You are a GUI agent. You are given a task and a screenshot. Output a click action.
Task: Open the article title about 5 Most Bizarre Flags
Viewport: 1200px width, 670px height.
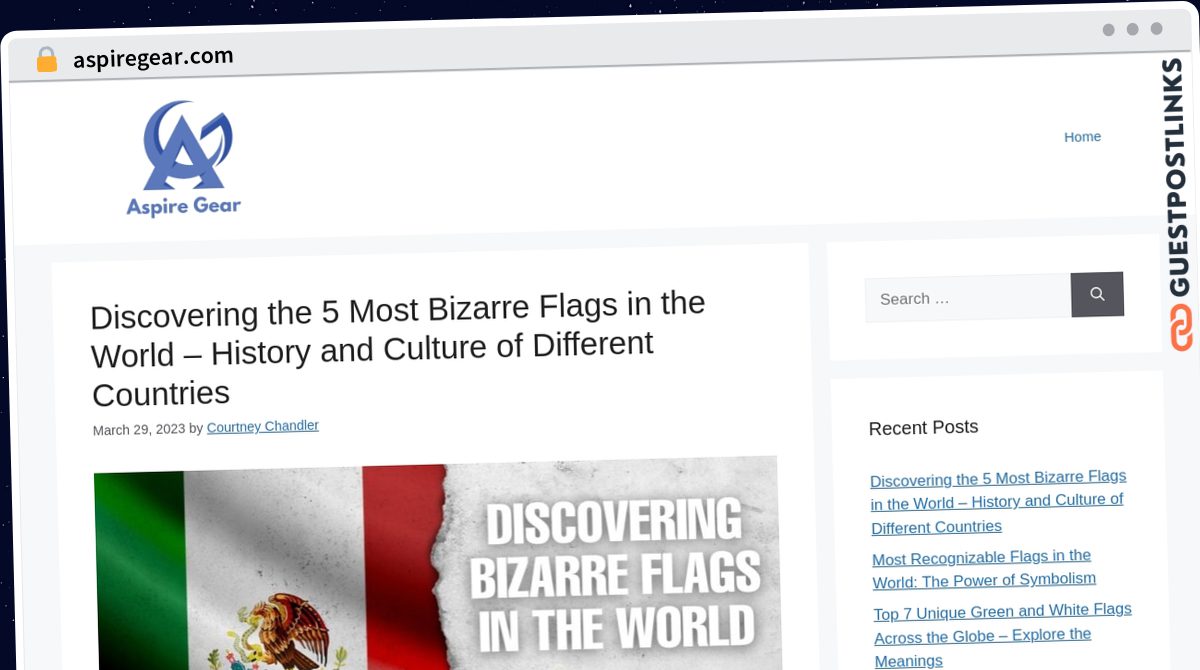[398, 348]
